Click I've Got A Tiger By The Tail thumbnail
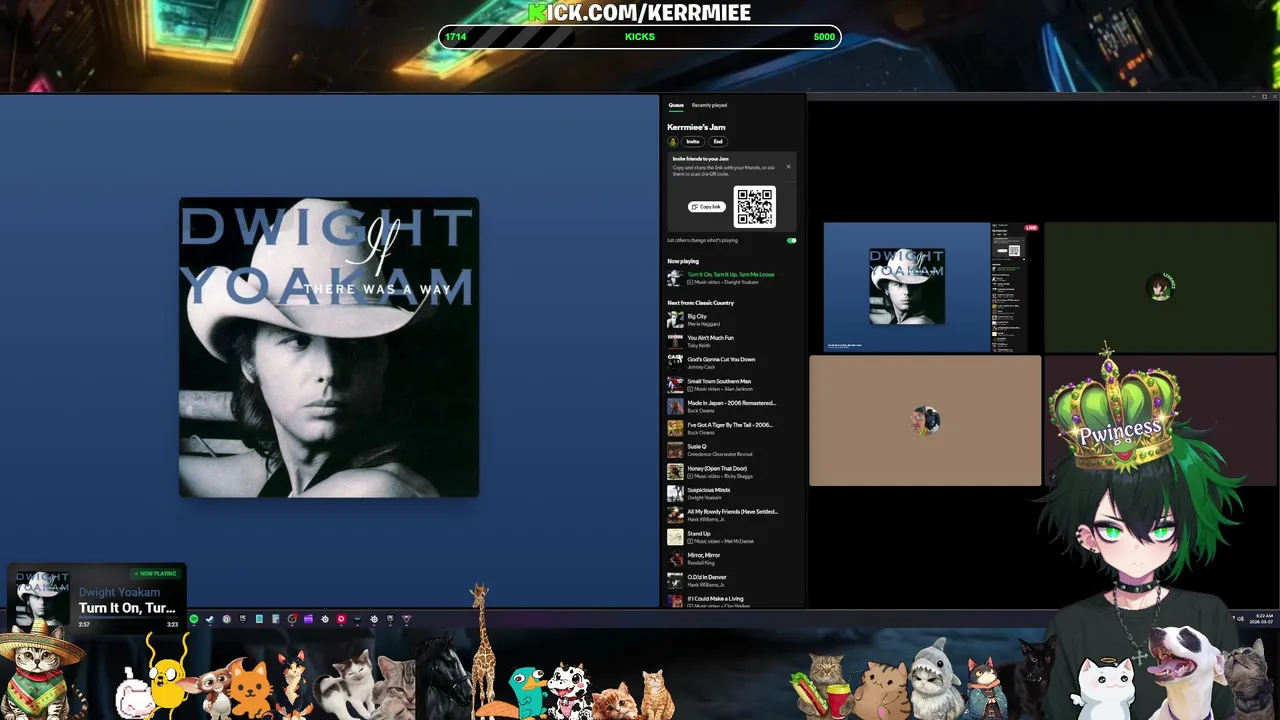Image resolution: width=1280 pixels, height=720 pixels. pyautogui.click(x=675, y=429)
